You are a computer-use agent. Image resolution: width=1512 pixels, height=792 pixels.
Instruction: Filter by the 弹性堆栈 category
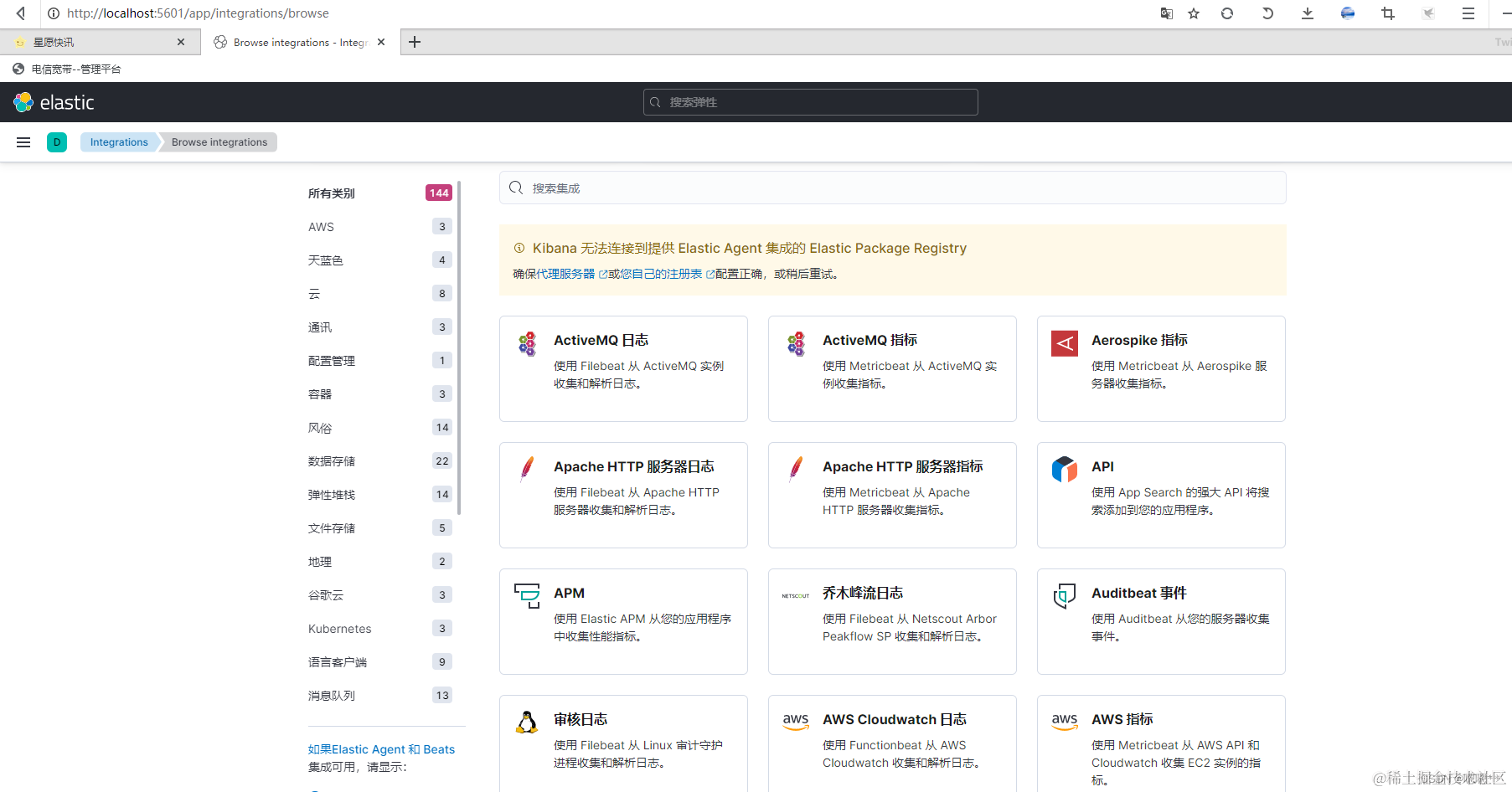(x=380, y=495)
